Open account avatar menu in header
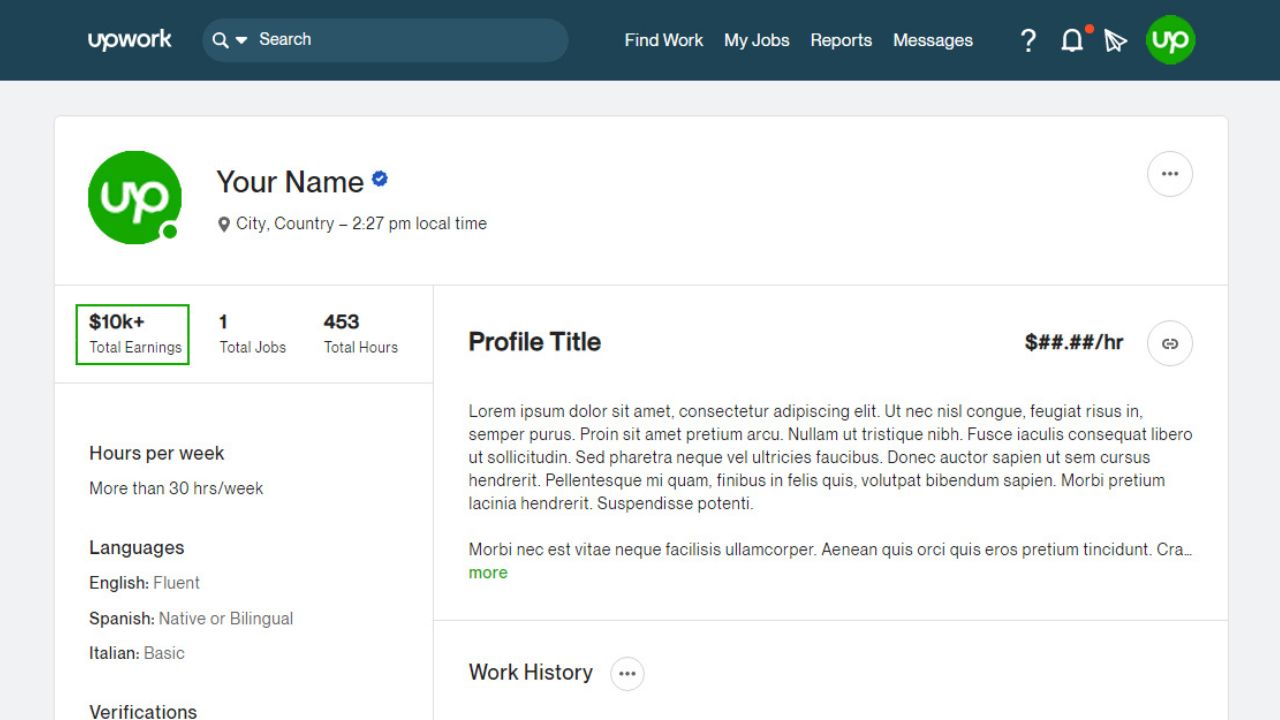This screenshot has width=1280, height=720. tap(1170, 40)
